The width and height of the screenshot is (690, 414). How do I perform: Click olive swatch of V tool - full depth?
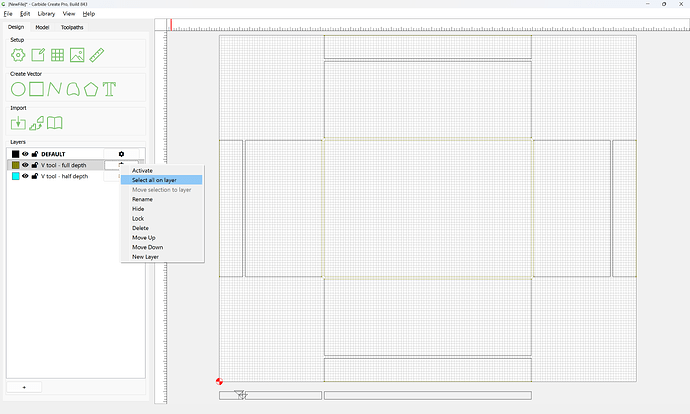click(15, 165)
